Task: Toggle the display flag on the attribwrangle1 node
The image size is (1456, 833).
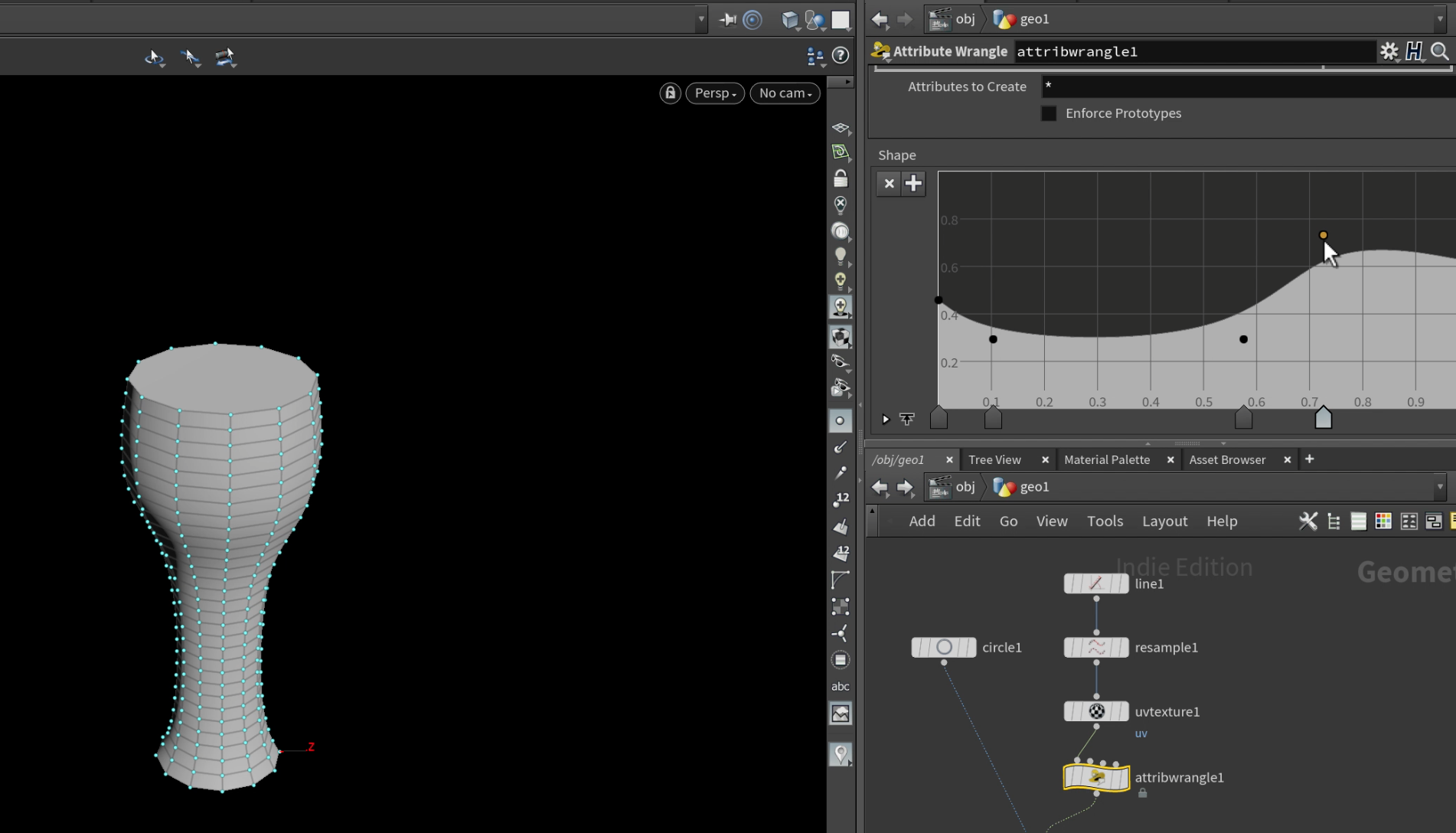Action: pyautogui.click(x=1124, y=777)
